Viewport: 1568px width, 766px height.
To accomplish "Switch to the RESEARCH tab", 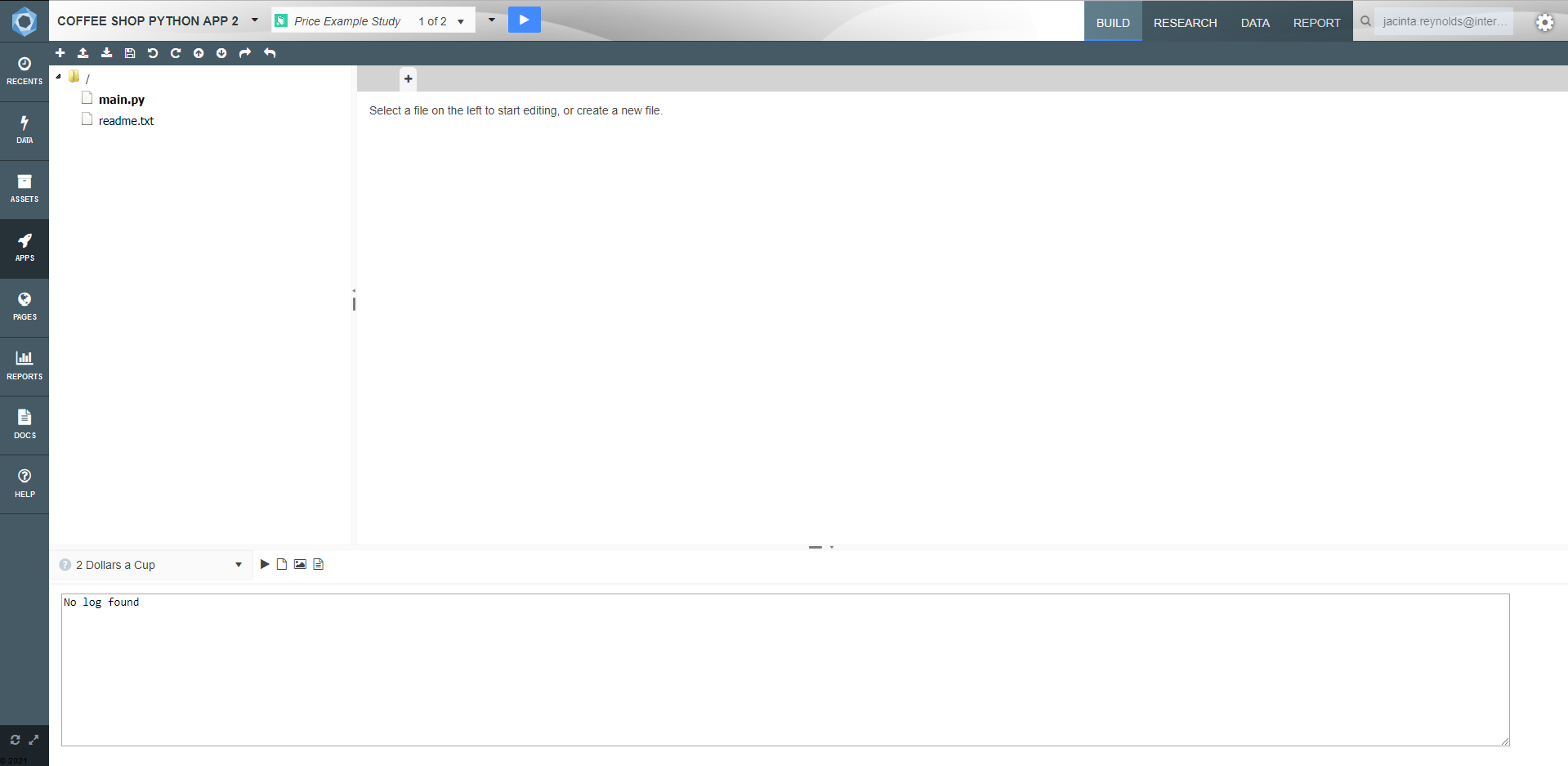I will tap(1185, 23).
